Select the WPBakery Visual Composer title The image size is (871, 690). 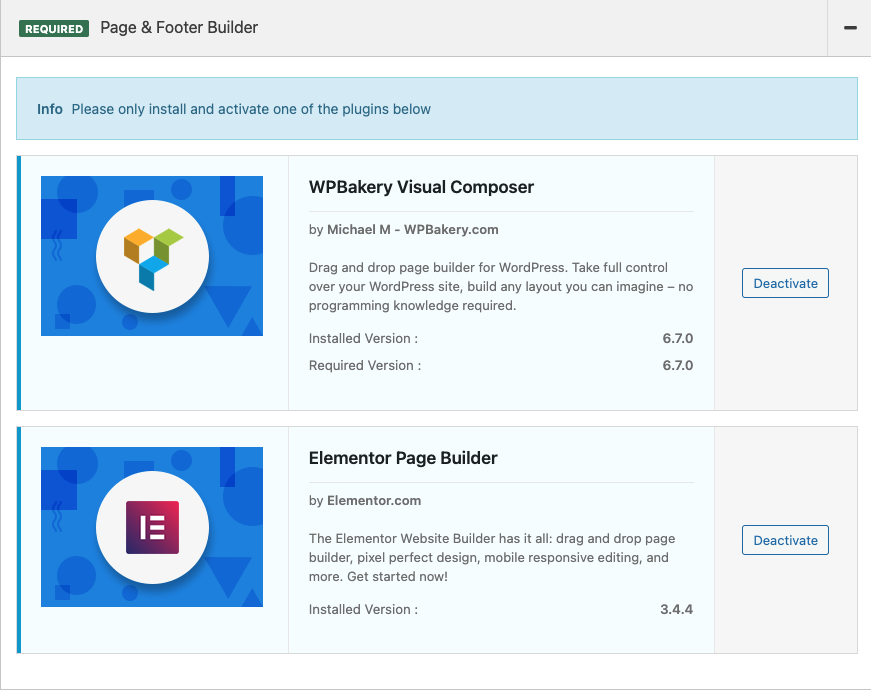[x=421, y=187]
